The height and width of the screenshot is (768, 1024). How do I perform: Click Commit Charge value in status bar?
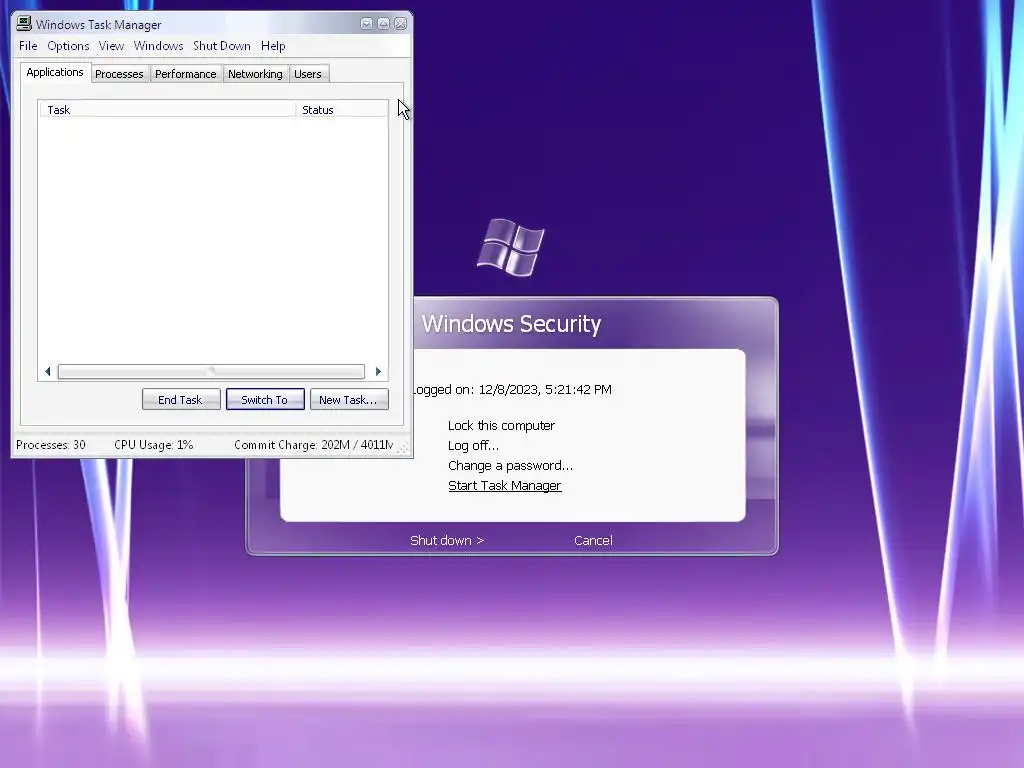click(313, 445)
